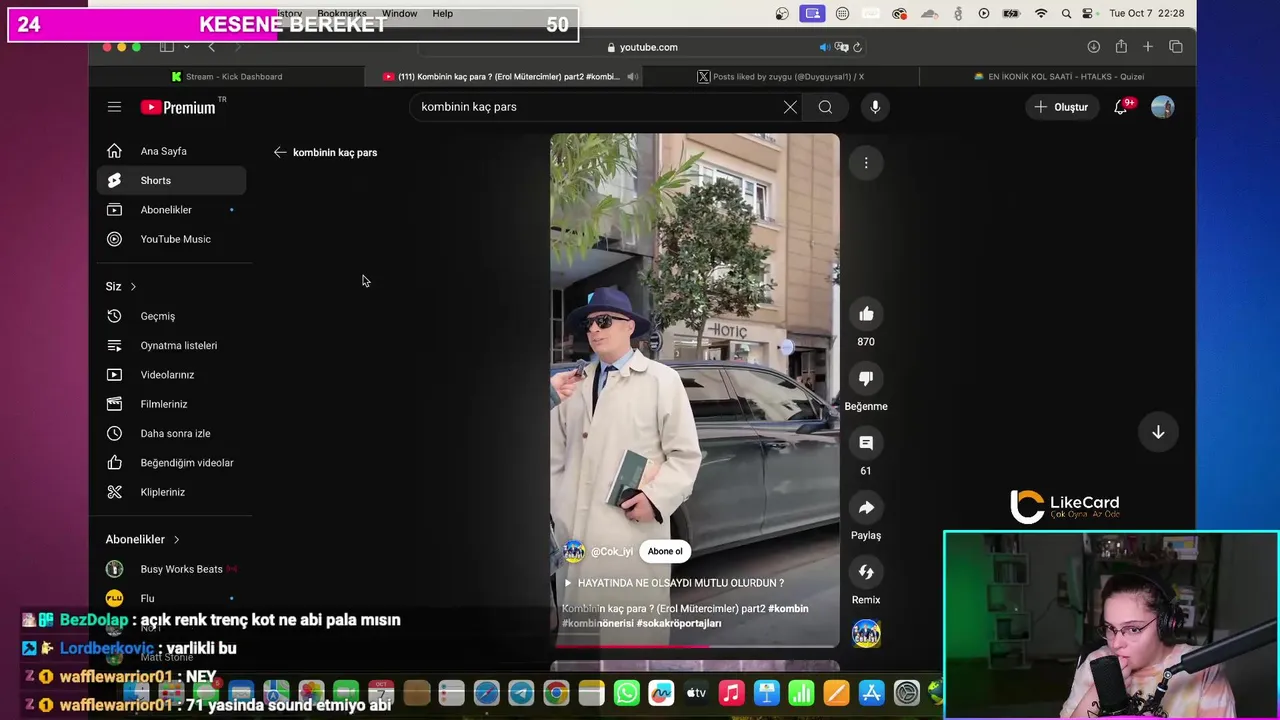Open Daha sonra izle list
Image resolution: width=1280 pixels, height=720 pixels.
coord(172,433)
